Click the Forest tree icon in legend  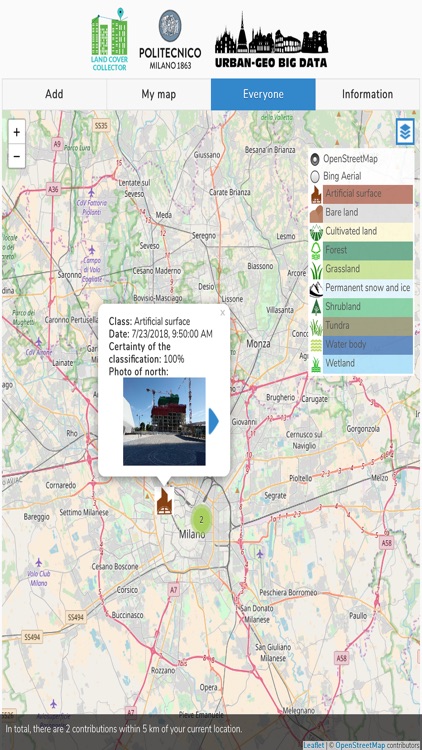point(316,251)
